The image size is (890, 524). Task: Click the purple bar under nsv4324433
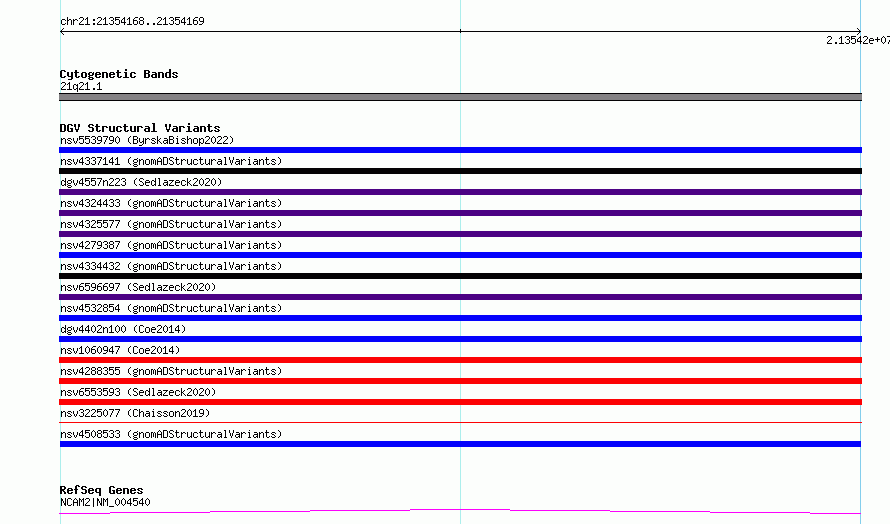point(460,213)
